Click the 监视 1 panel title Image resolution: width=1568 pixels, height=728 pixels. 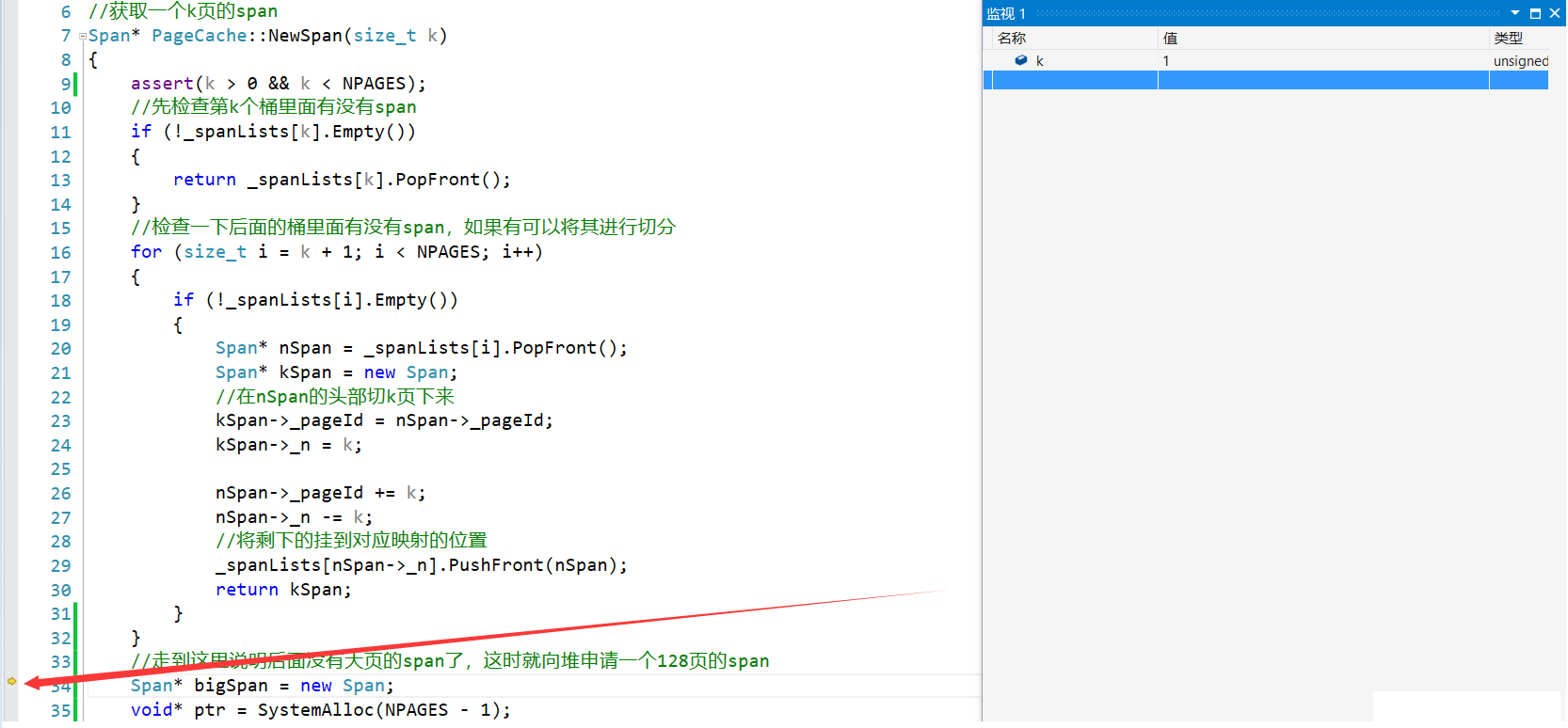pyautogui.click(x=1006, y=13)
